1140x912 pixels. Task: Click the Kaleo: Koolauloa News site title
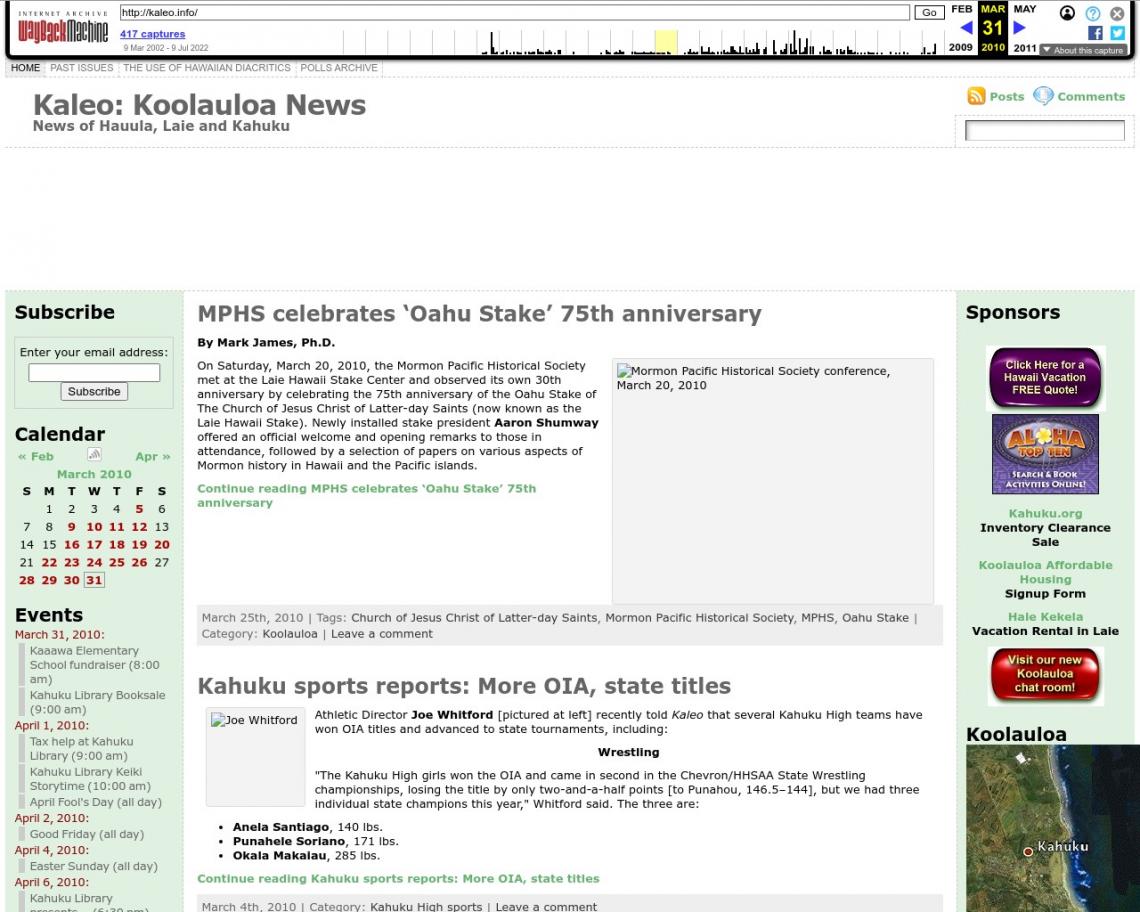[199, 105]
